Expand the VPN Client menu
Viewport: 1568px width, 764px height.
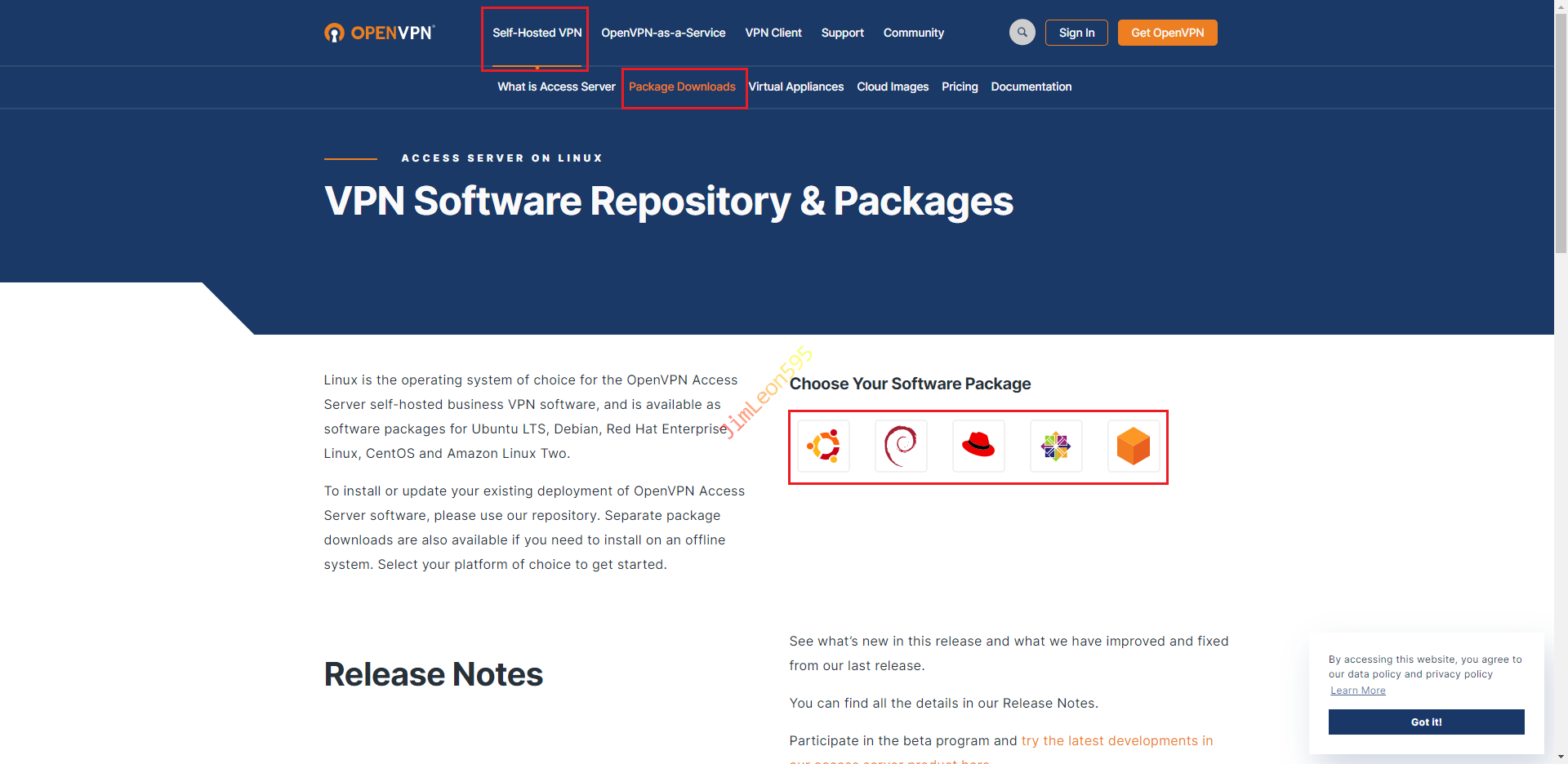click(773, 33)
